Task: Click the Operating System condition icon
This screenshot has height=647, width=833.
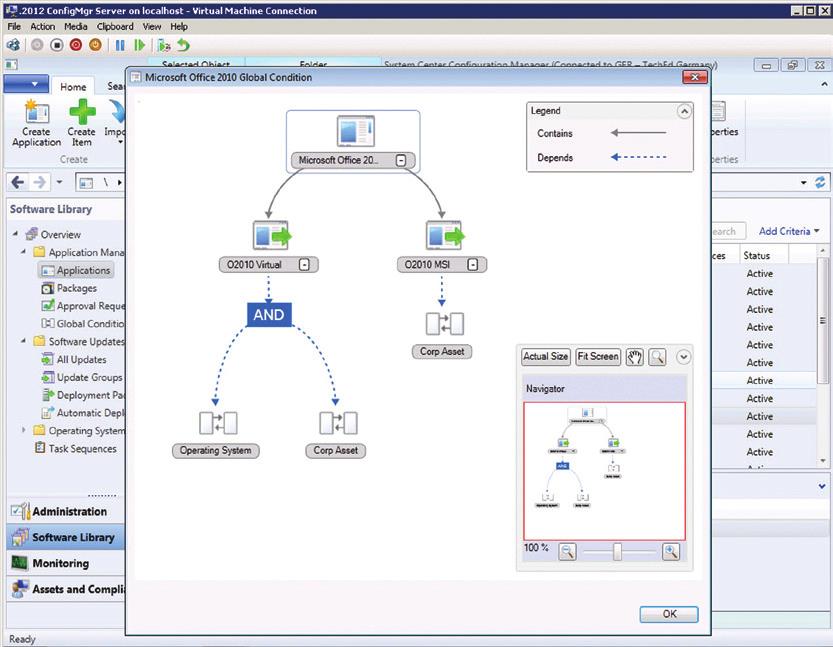Action: tap(218, 423)
